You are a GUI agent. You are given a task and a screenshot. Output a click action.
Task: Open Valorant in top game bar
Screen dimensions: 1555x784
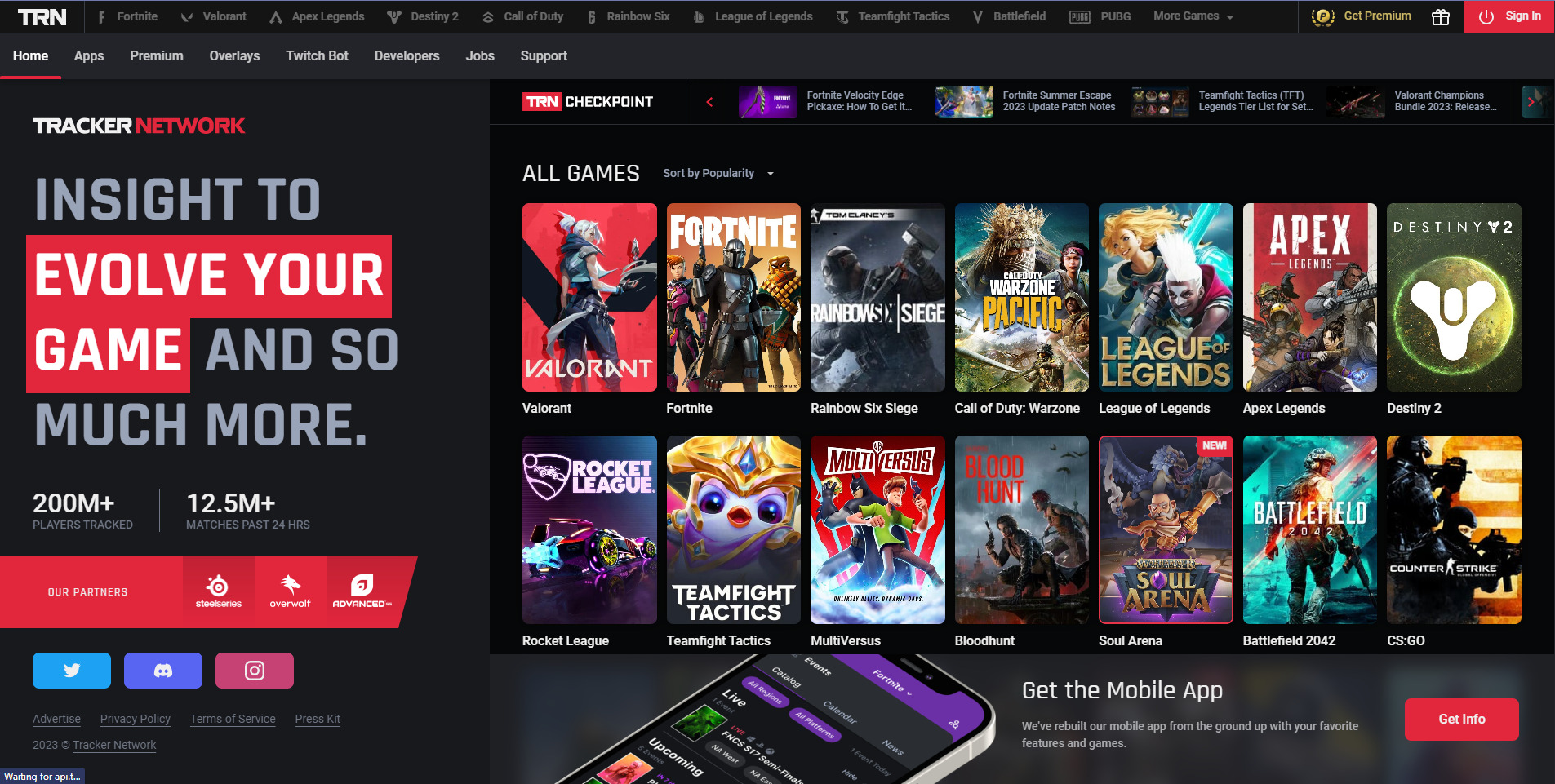(214, 16)
